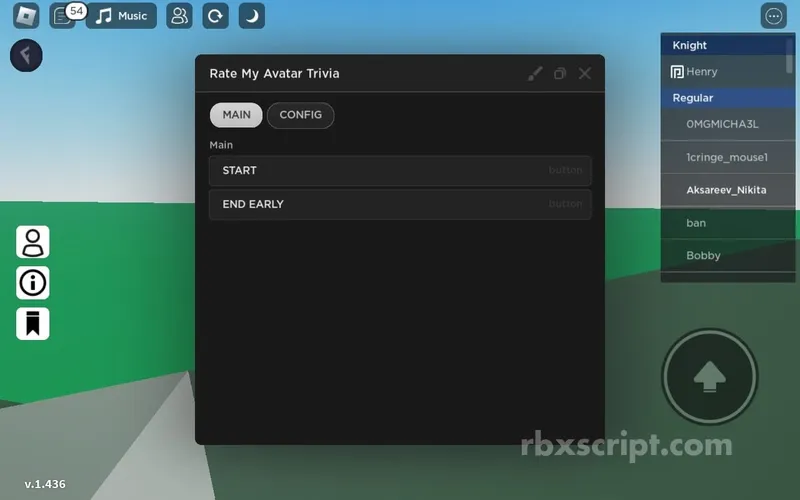Click the START button row
Viewport: 800px width, 500px height.
(400, 170)
